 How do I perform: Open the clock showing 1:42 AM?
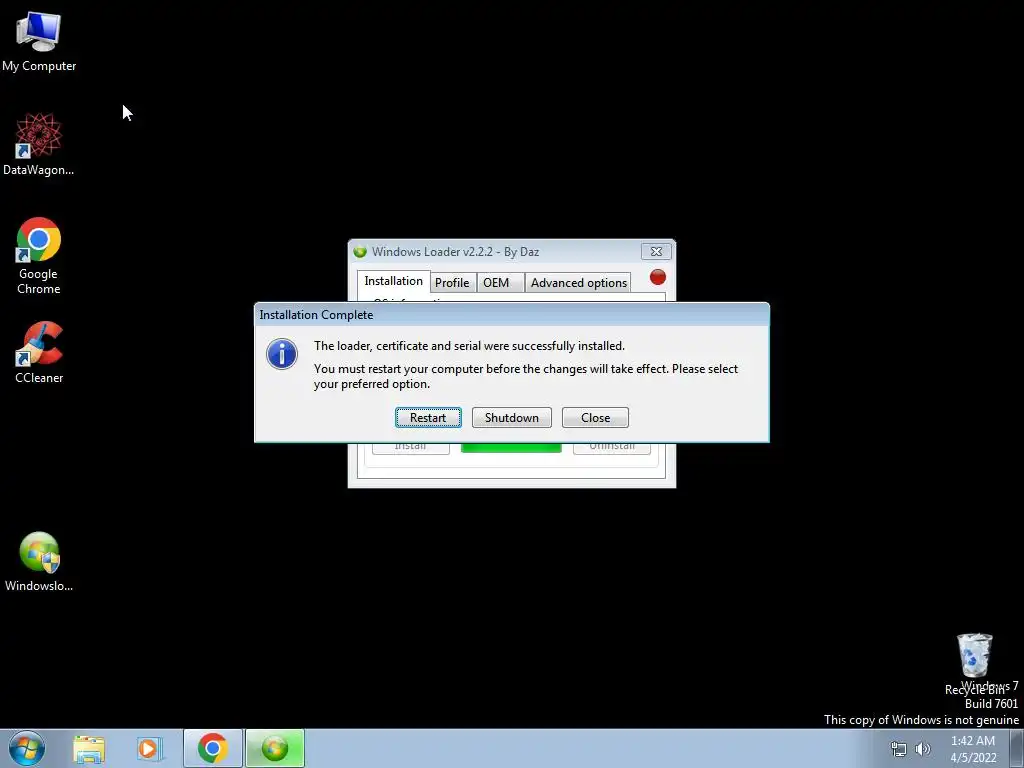973,749
